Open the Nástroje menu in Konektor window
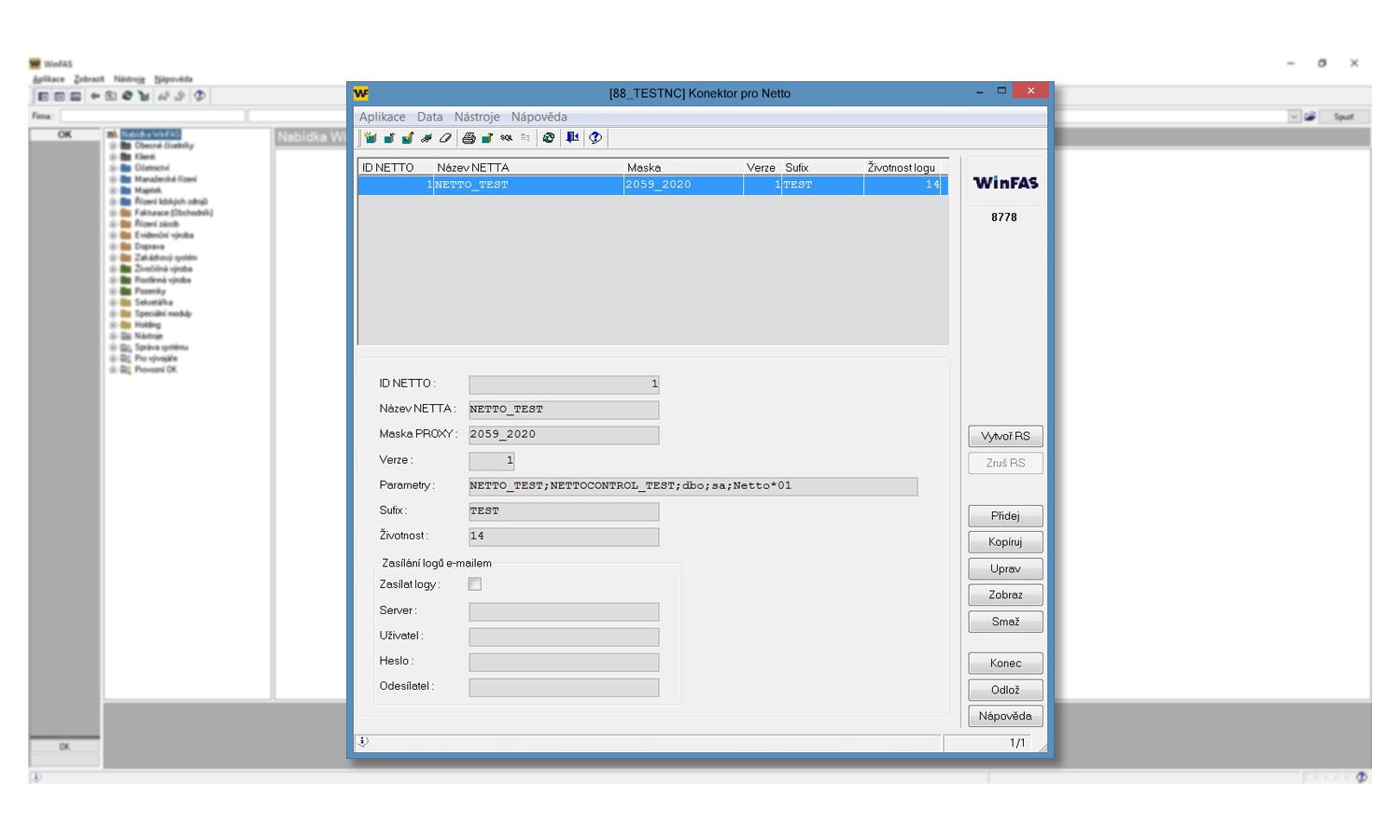This screenshot has height=840, width=1400. pyautogui.click(x=476, y=117)
